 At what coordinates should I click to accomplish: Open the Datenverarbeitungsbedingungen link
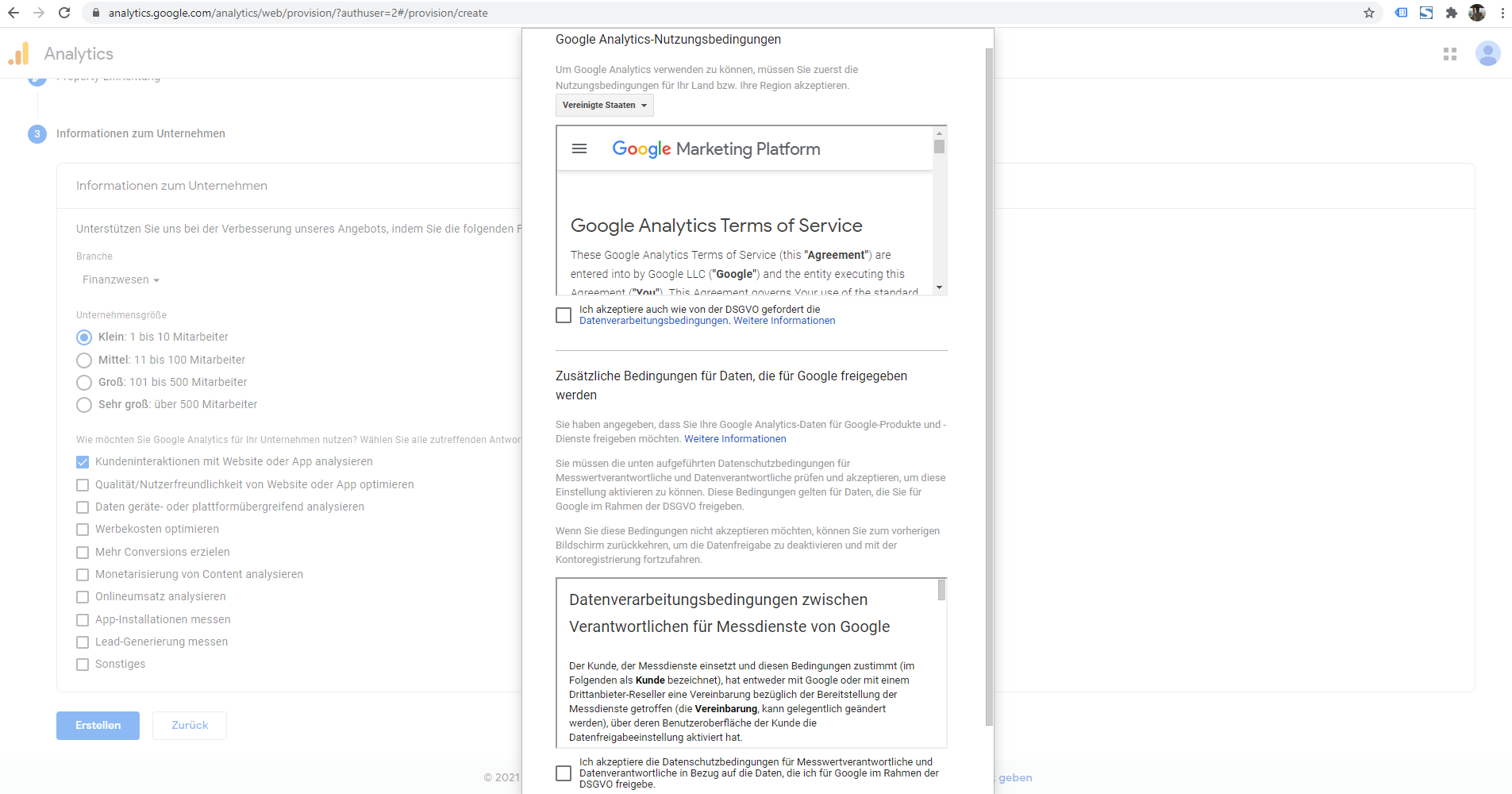tap(654, 321)
